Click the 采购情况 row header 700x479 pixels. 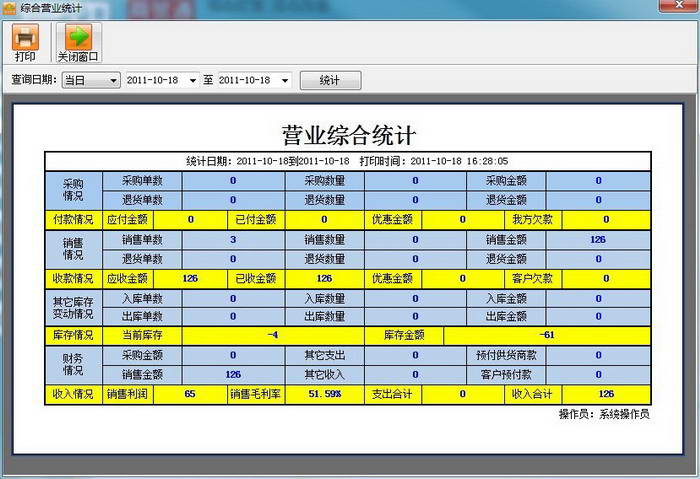point(73,190)
